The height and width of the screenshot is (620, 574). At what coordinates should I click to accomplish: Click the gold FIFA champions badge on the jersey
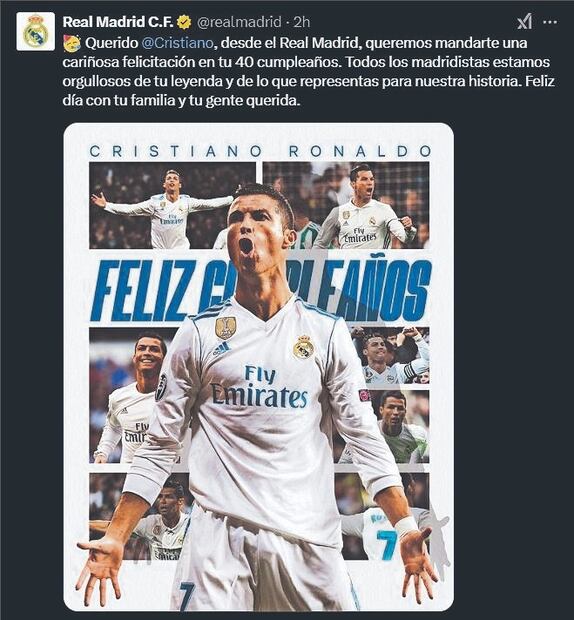[x=226, y=327]
